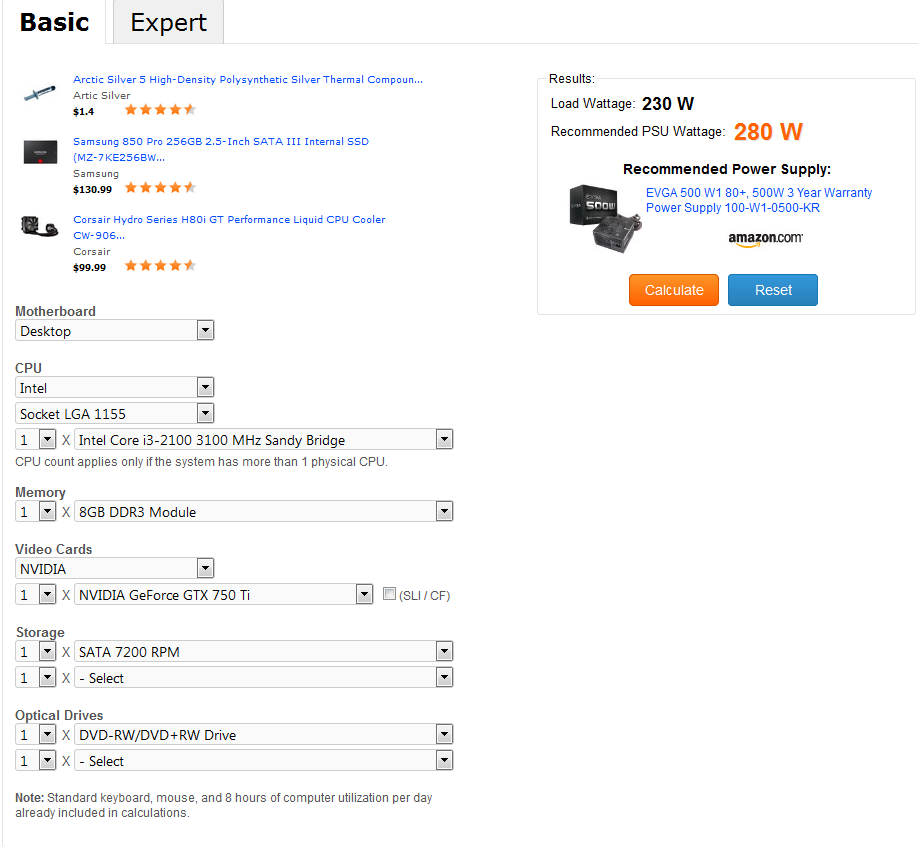The width and height of the screenshot is (918, 847).
Task: Click the $1.4 Arctic Silver price
Action: tap(84, 112)
